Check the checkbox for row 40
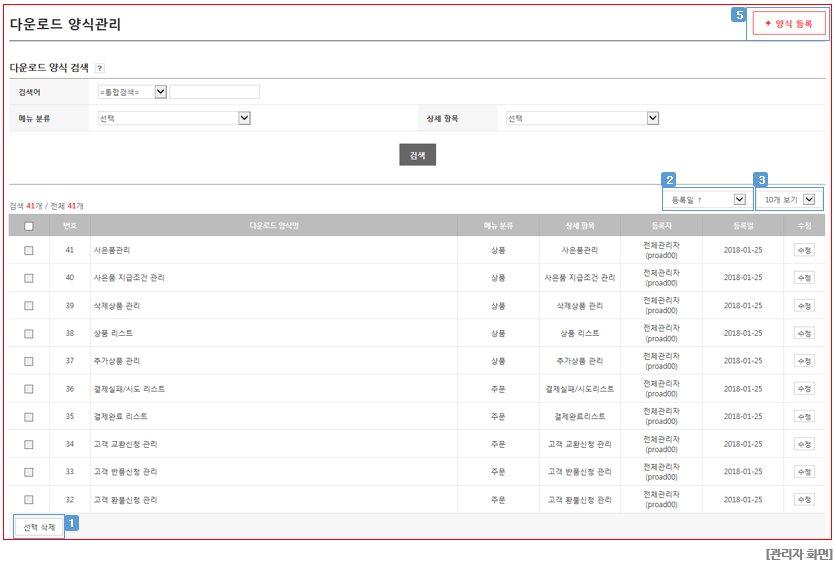Image resolution: width=836 pixels, height=563 pixels. tap(29, 278)
